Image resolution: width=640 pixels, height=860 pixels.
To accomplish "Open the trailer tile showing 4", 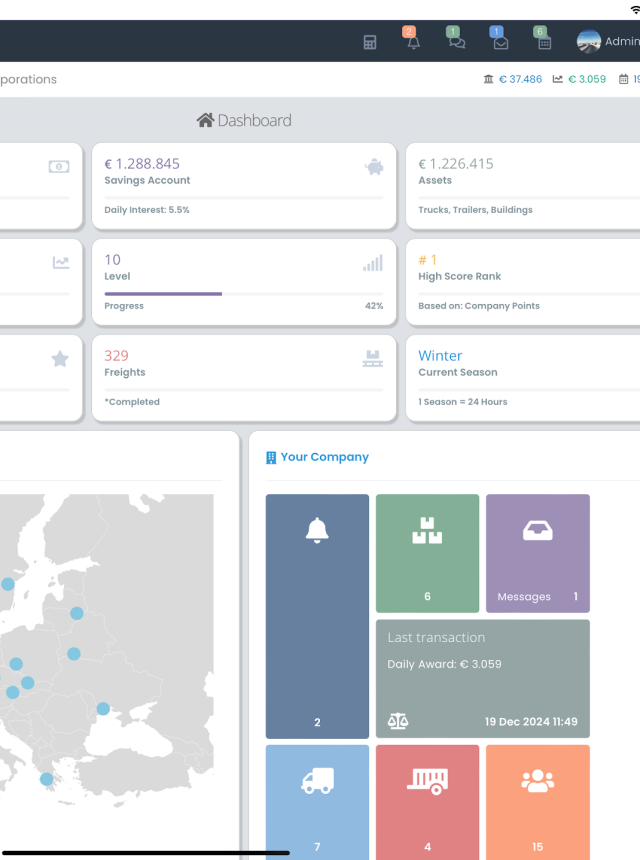I will (x=427, y=802).
